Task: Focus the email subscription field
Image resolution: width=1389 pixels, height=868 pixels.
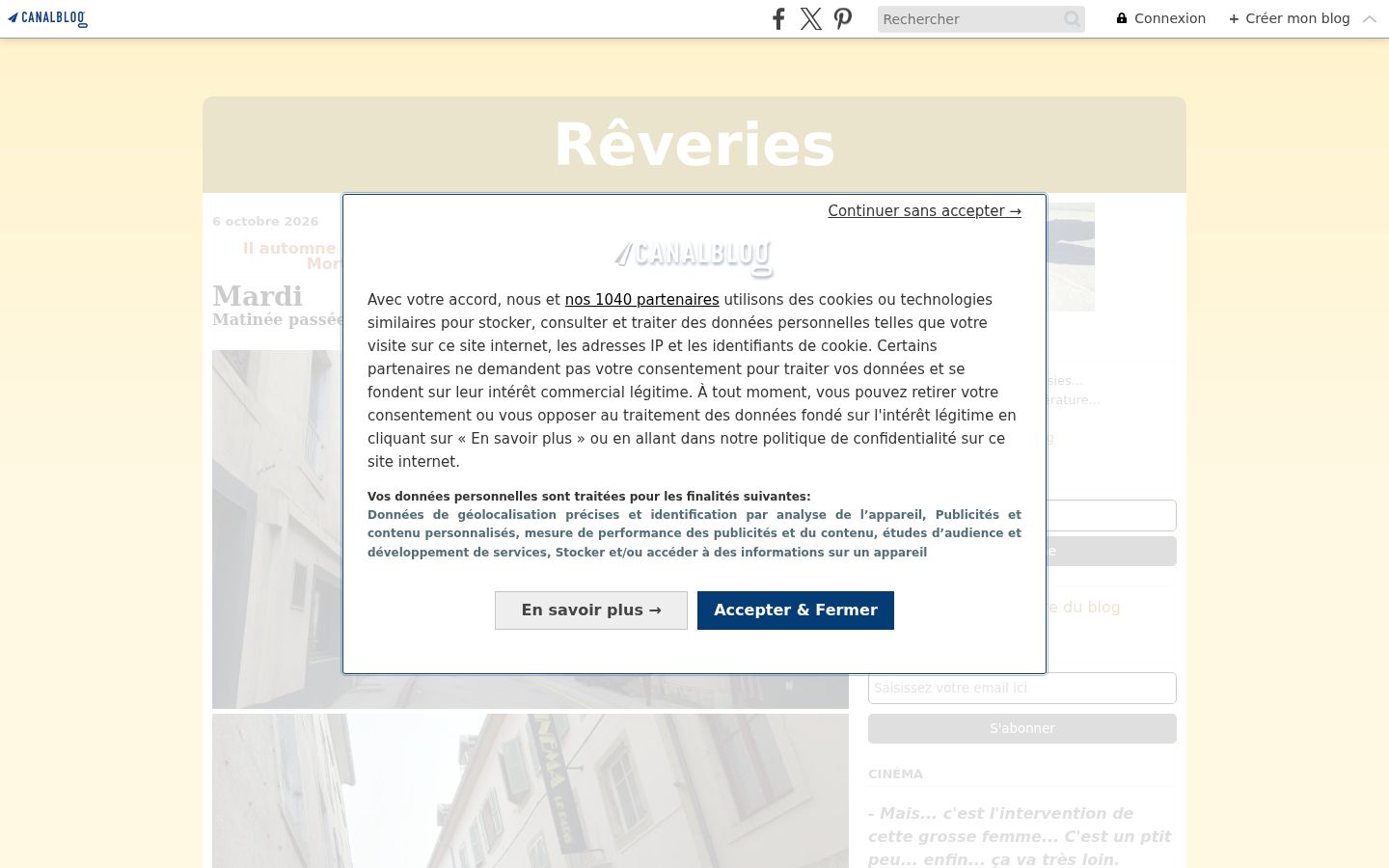Action: [x=1022, y=688]
